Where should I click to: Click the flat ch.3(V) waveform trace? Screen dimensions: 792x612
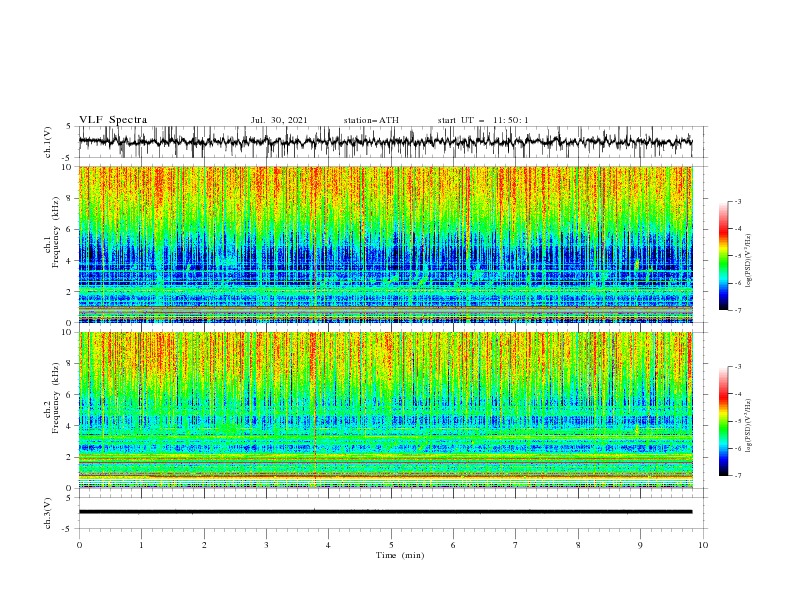(x=386, y=512)
